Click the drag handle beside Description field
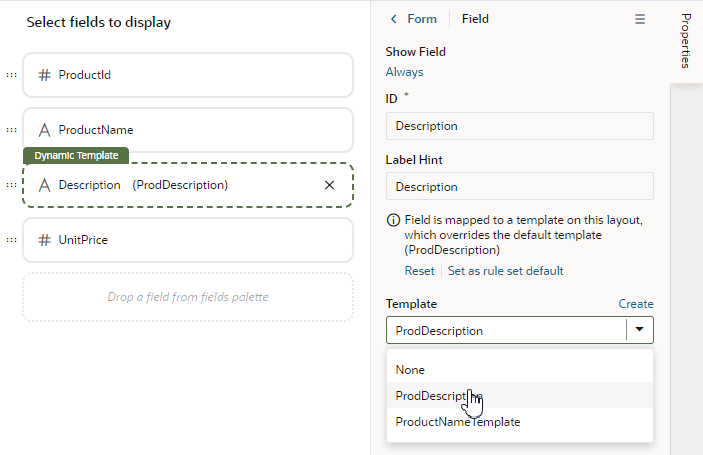The image size is (703, 455). tap(11, 185)
